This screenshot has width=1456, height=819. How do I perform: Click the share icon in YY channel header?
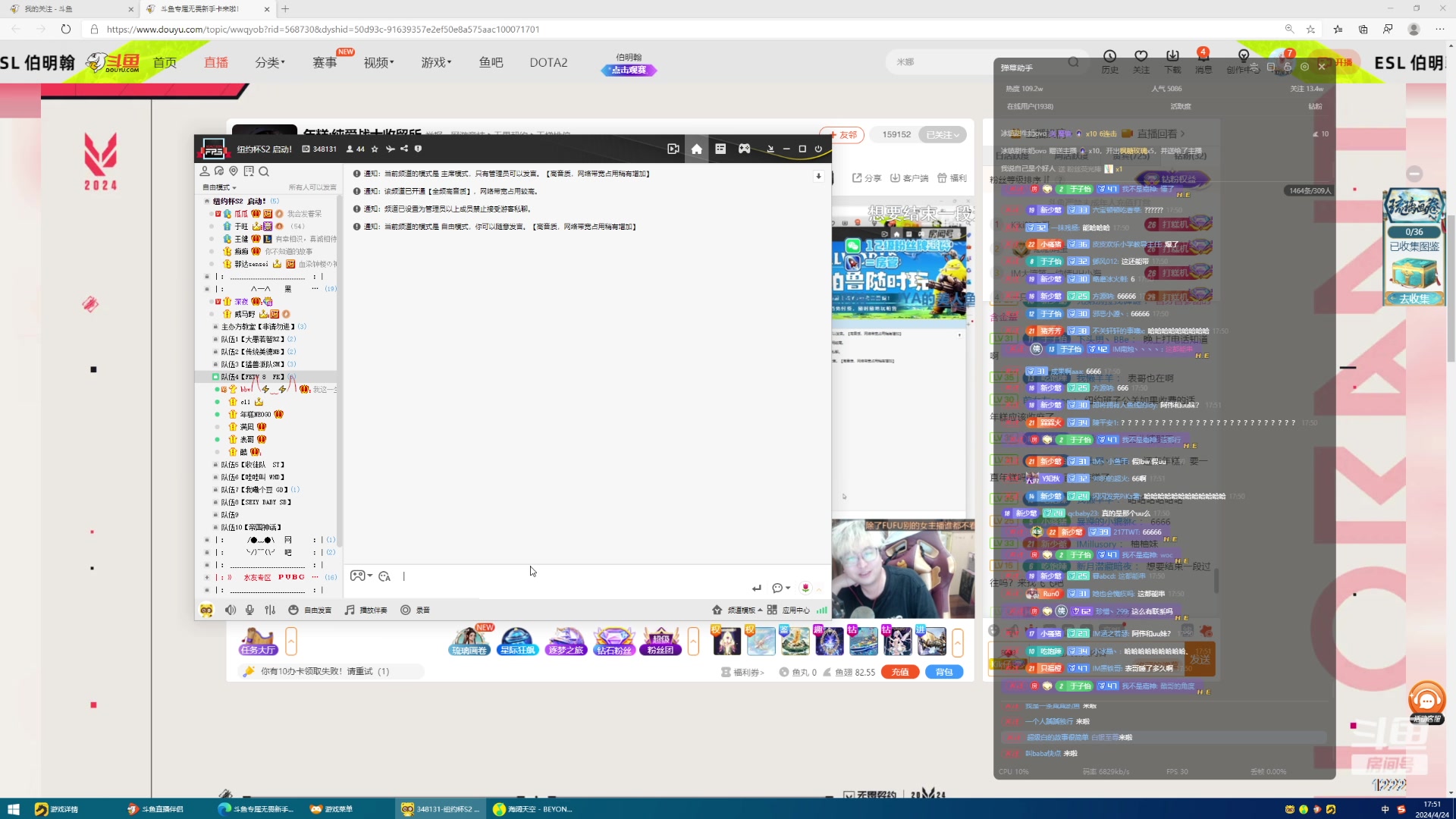click(x=404, y=149)
